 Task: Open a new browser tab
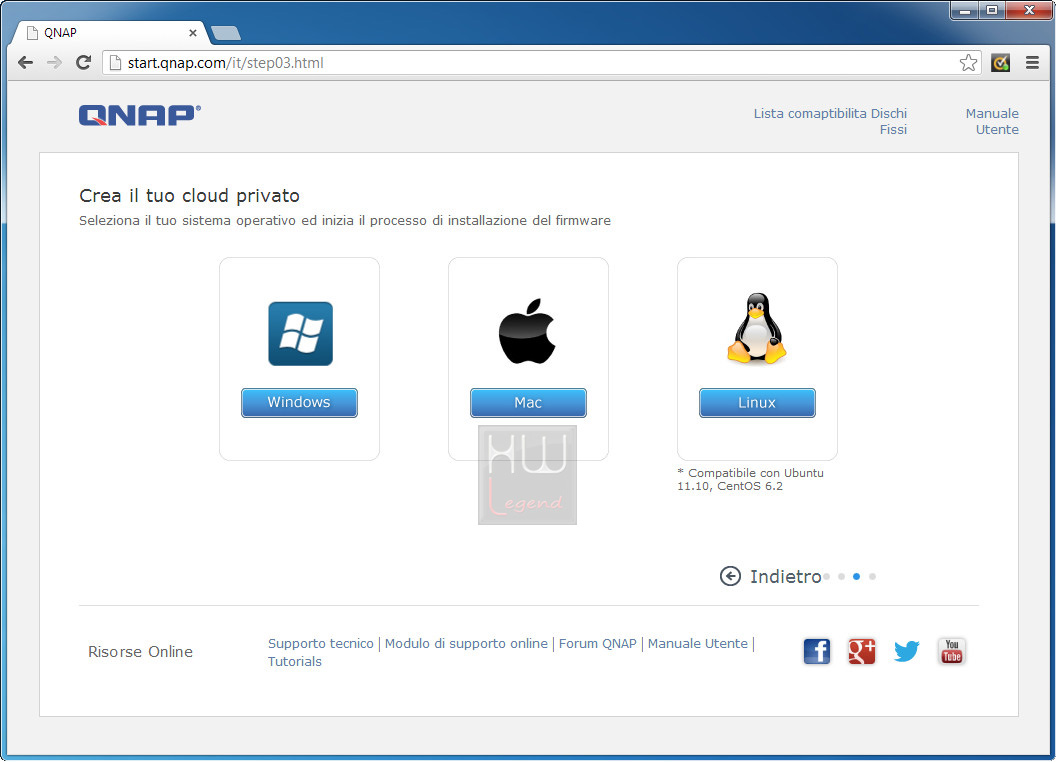tap(226, 33)
